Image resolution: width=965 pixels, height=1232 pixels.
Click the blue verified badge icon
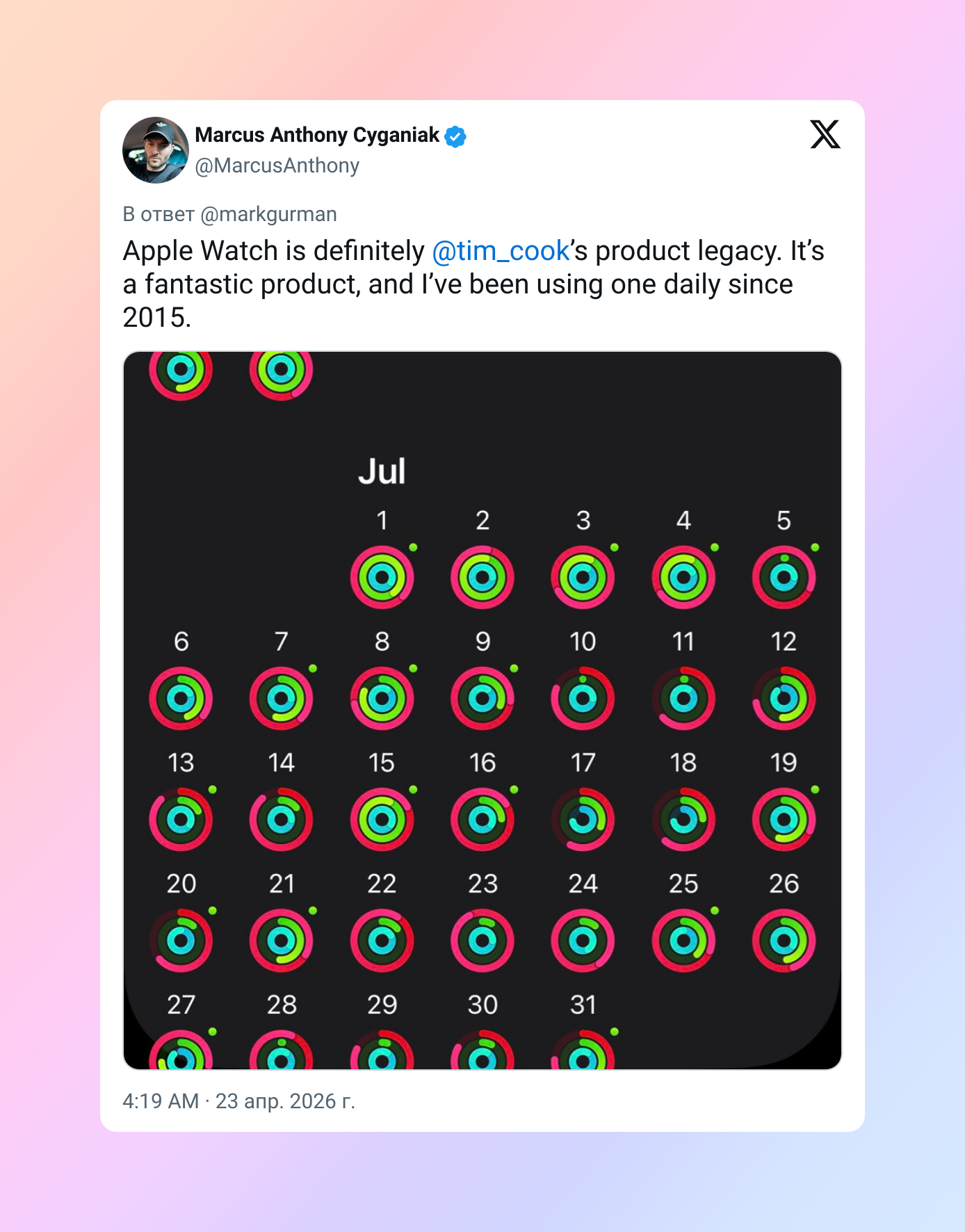point(455,136)
